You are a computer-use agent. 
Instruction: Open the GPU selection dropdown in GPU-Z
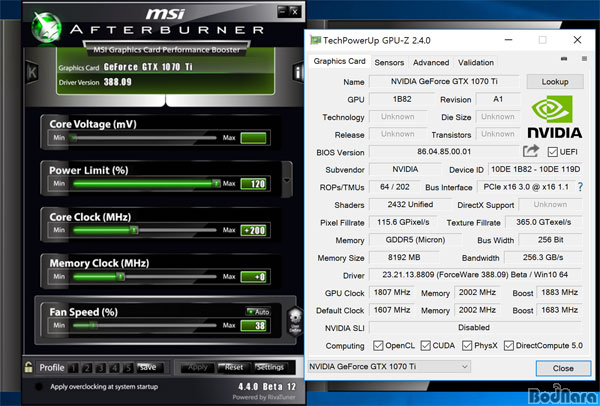click(x=389, y=367)
